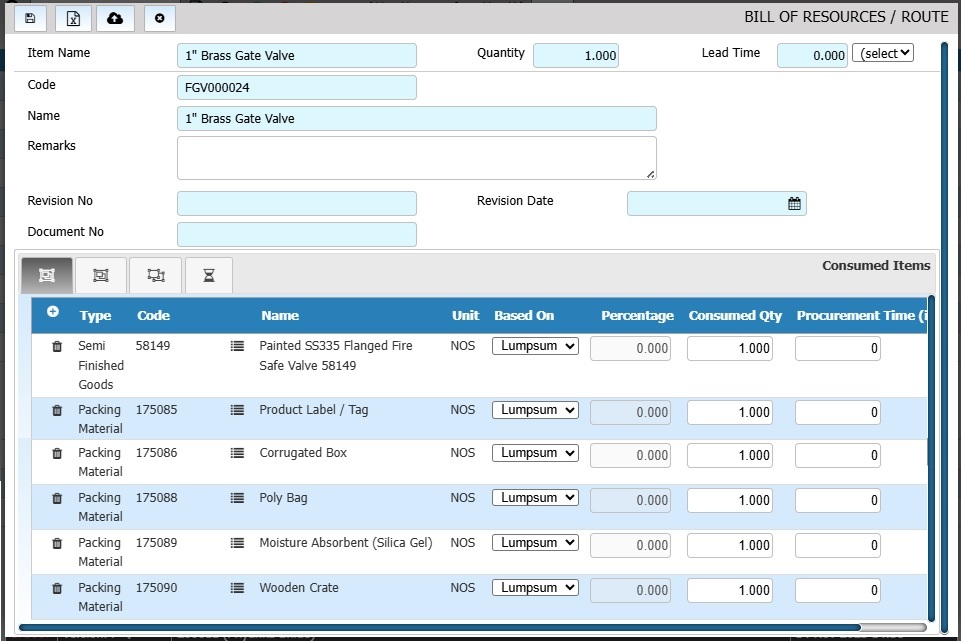Open the Based On dropdown for Corrugated Box
The width and height of the screenshot is (961, 641).
pyautogui.click(x=535, y=453)
